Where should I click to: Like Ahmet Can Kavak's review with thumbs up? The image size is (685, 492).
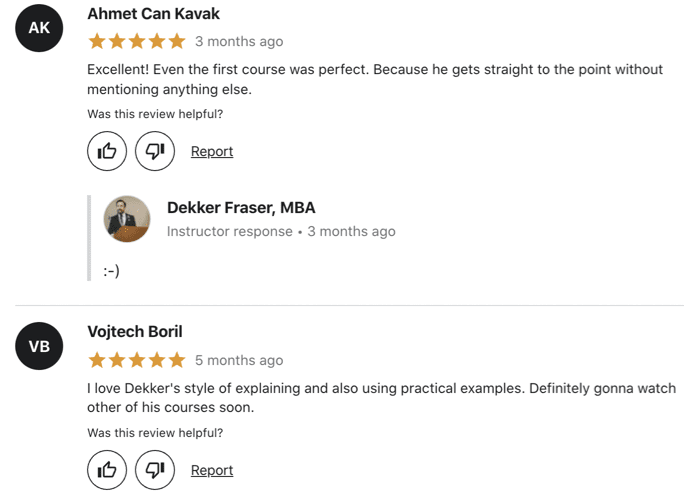tap(107, 151)
